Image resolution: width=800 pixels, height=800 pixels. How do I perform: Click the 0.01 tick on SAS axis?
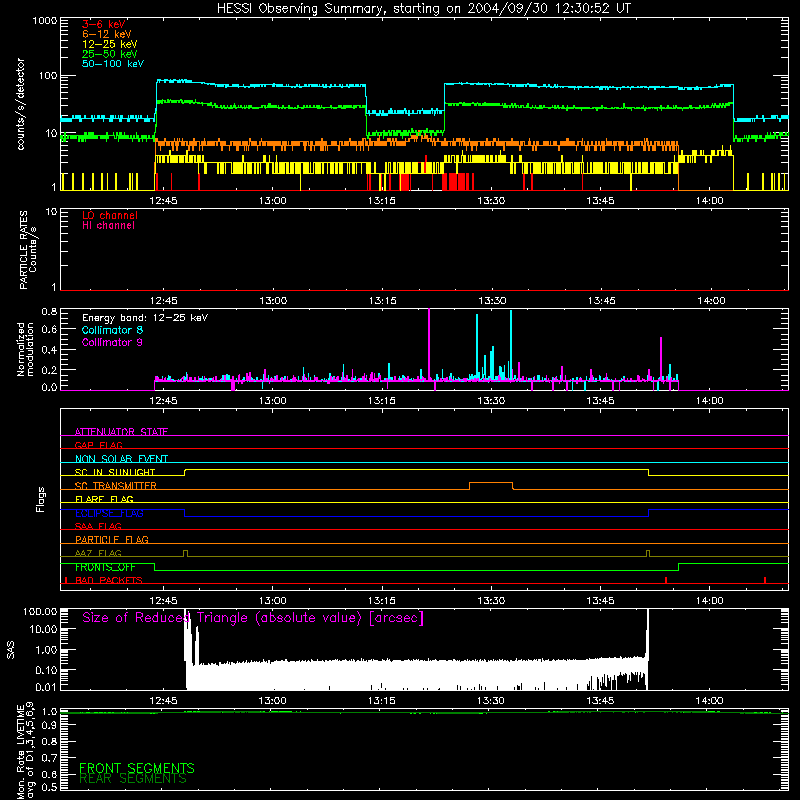coord(46,687)
